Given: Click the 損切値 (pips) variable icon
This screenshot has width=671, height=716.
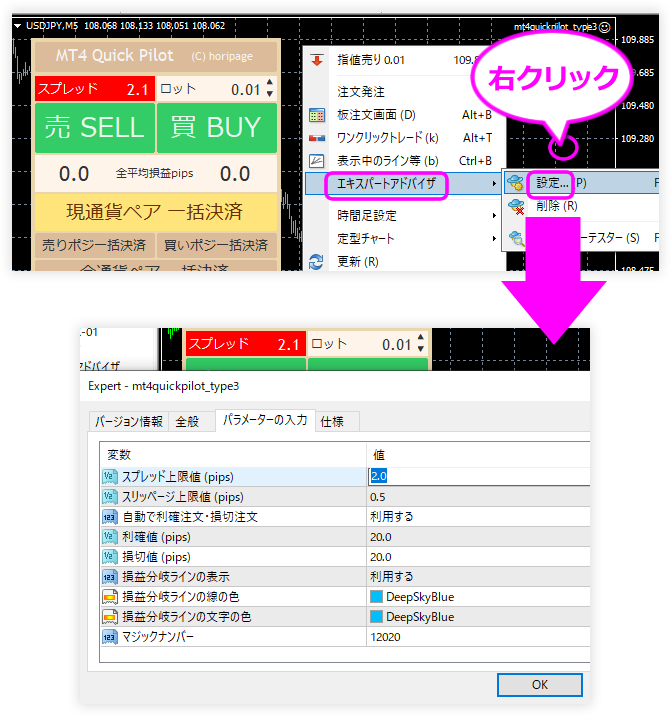Looking at the screenshot, I should [x=110, y=557].
